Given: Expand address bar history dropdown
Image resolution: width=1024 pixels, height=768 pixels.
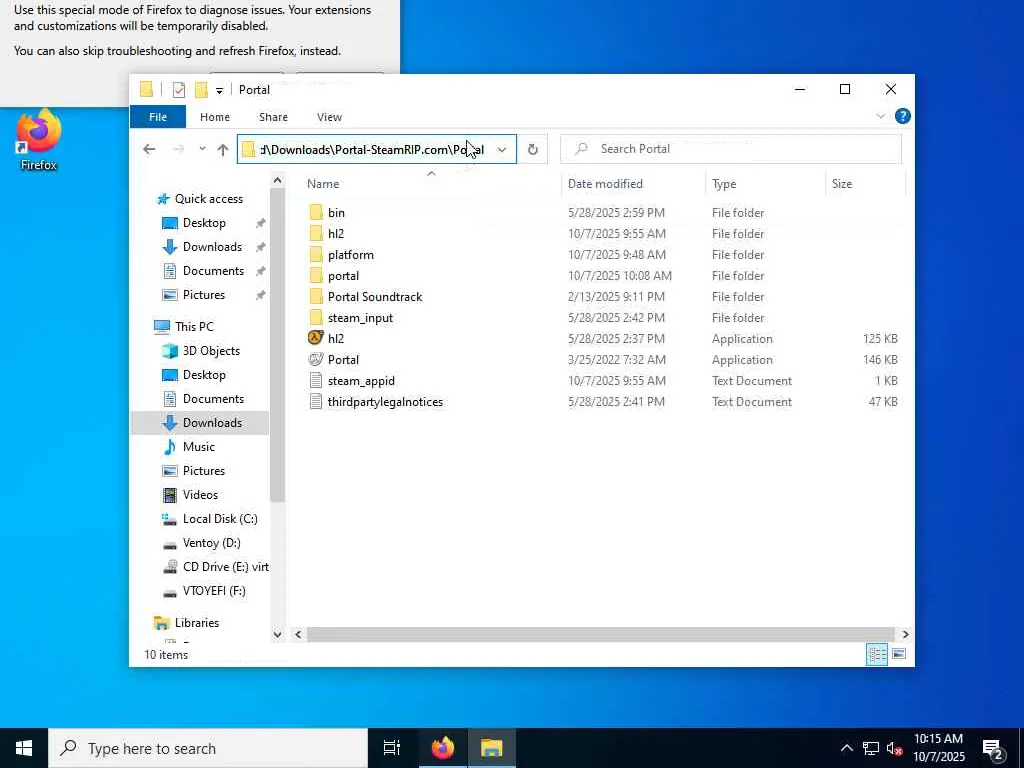Looking at the screenshot, I should tap(502, 150).
